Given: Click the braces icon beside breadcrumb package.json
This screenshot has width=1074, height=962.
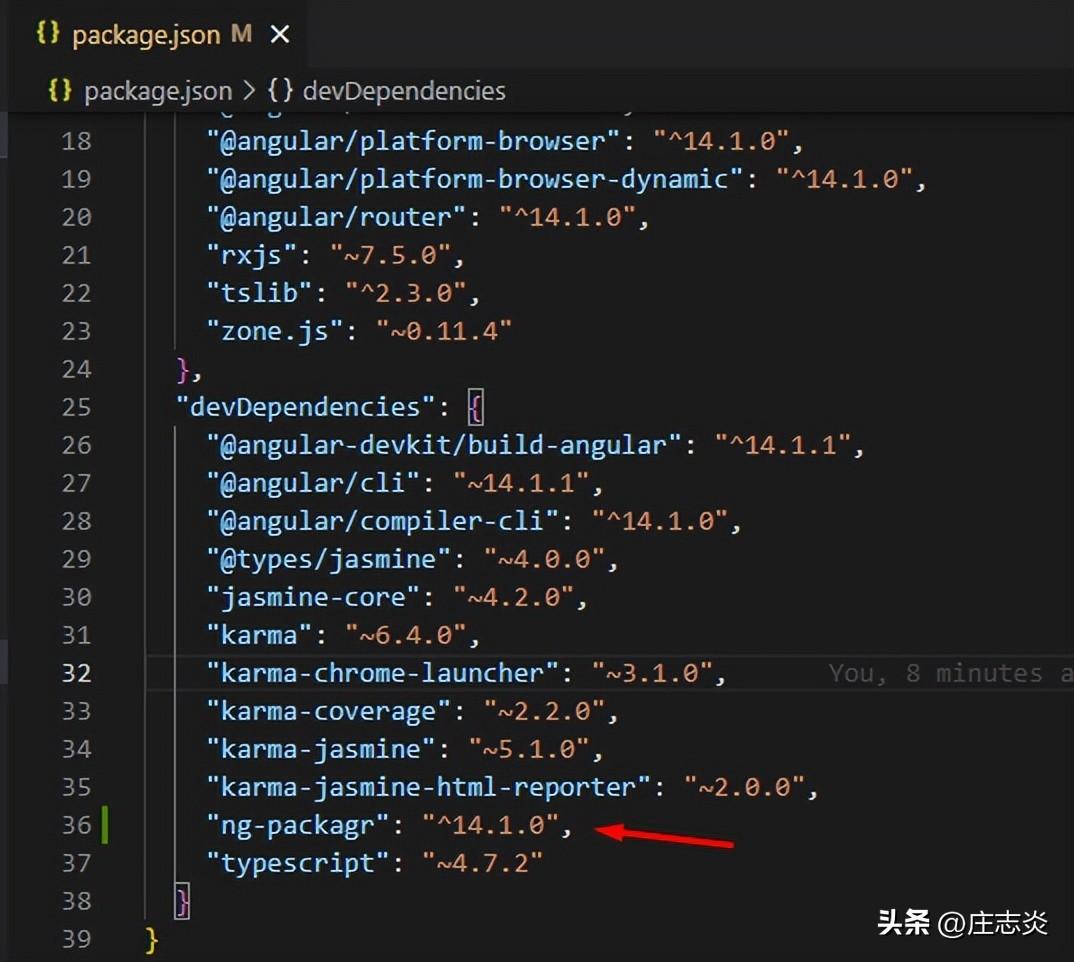Looking at the screenshot, I should point(60,91).
